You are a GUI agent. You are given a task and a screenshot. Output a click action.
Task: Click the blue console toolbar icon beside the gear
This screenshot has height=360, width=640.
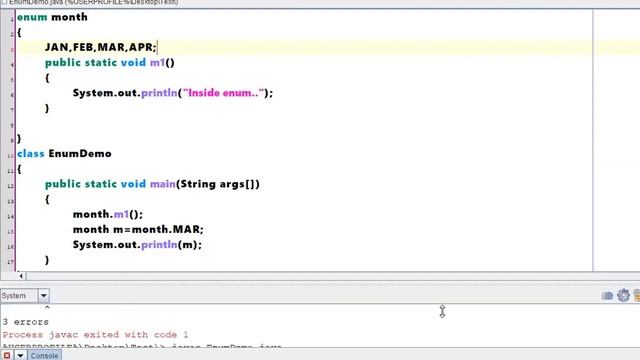point(607,296)
